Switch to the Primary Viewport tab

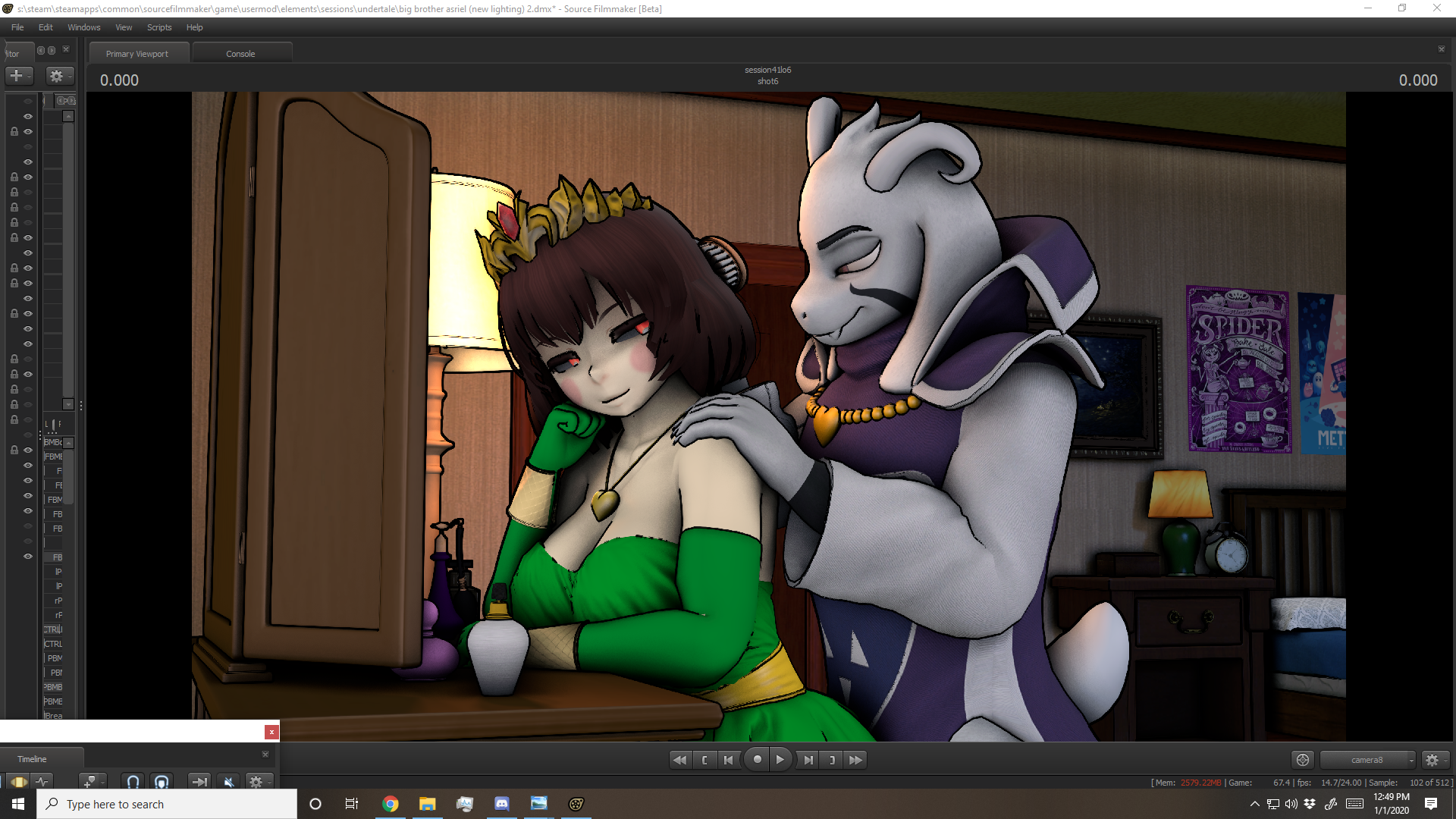click(x=137, y=54)
